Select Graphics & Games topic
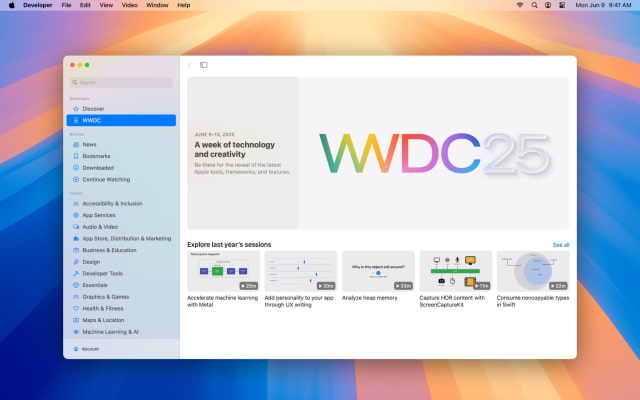 105,296
